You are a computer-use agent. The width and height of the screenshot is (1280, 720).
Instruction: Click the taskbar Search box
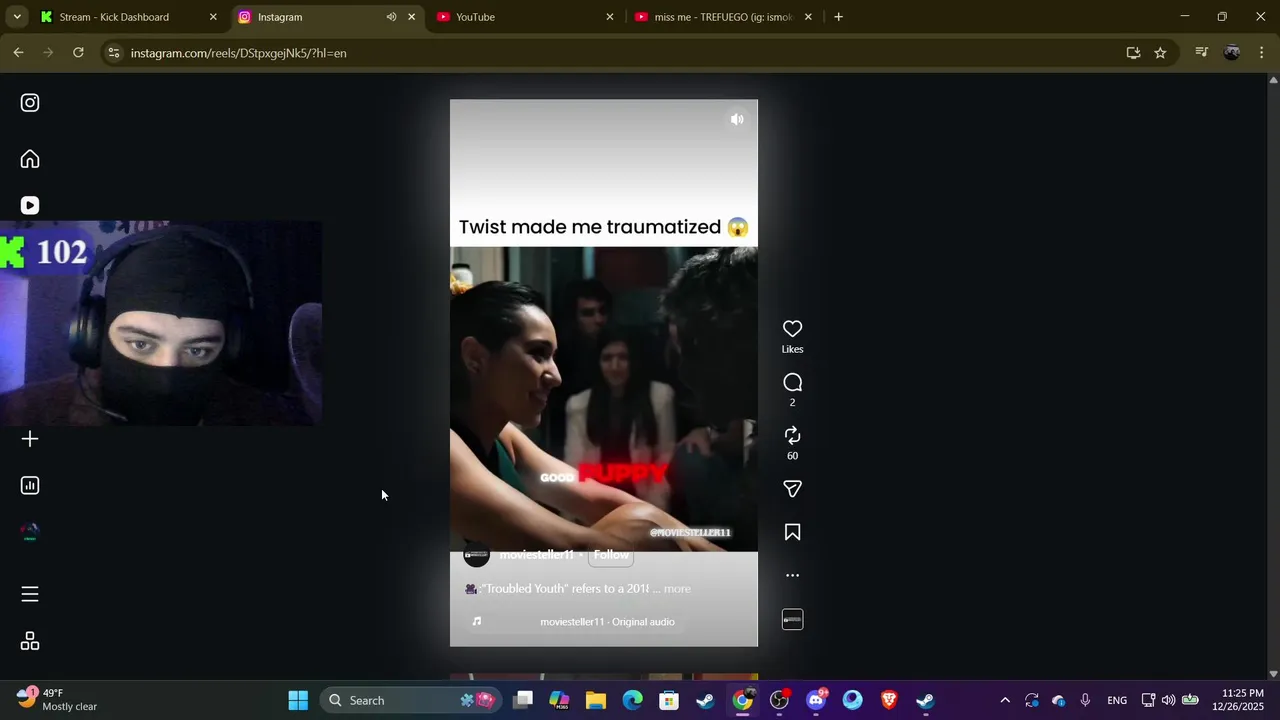413,700
